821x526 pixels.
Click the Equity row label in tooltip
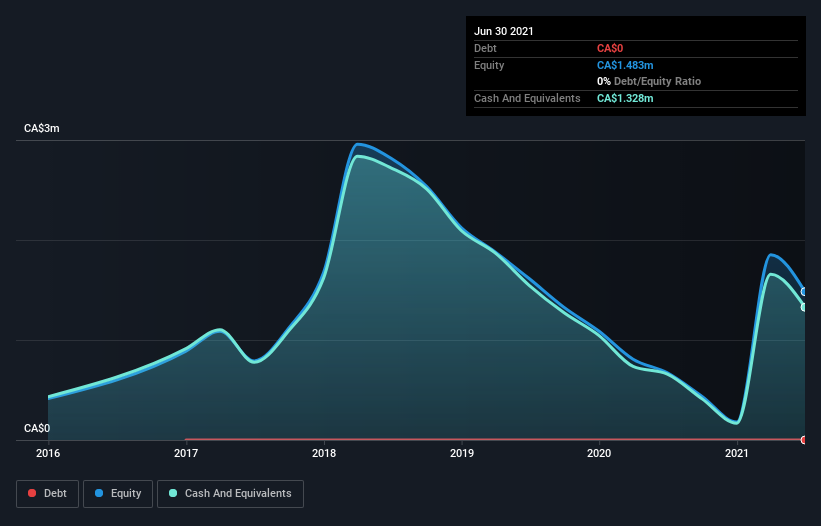click(489, 65)
